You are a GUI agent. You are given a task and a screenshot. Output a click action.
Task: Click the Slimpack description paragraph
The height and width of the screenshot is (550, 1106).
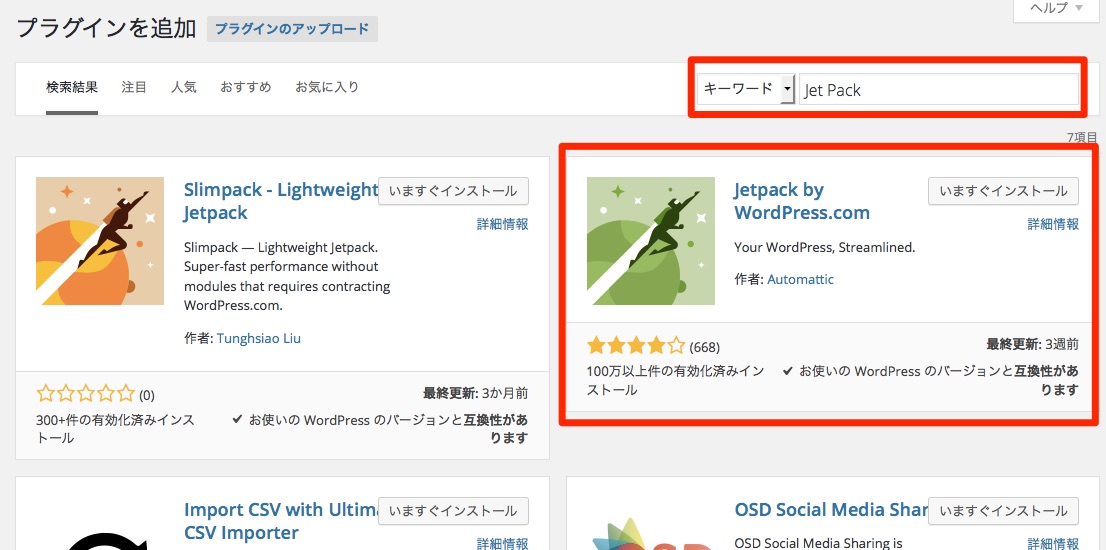point(287,276)
